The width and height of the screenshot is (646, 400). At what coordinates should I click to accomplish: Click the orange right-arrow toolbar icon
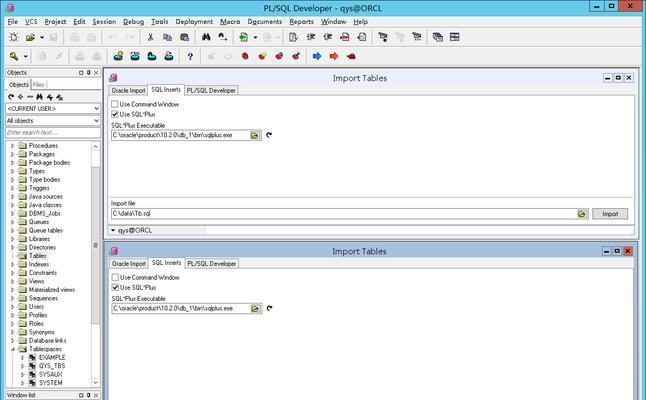tap(334, 56)
